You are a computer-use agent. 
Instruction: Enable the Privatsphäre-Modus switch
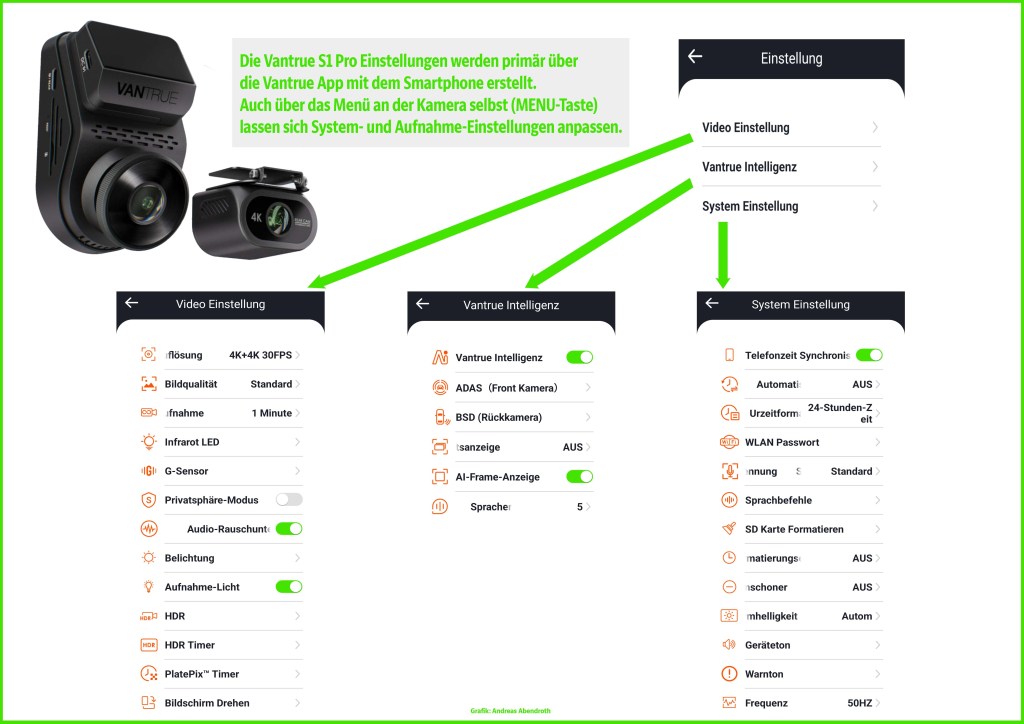(289, 499)
